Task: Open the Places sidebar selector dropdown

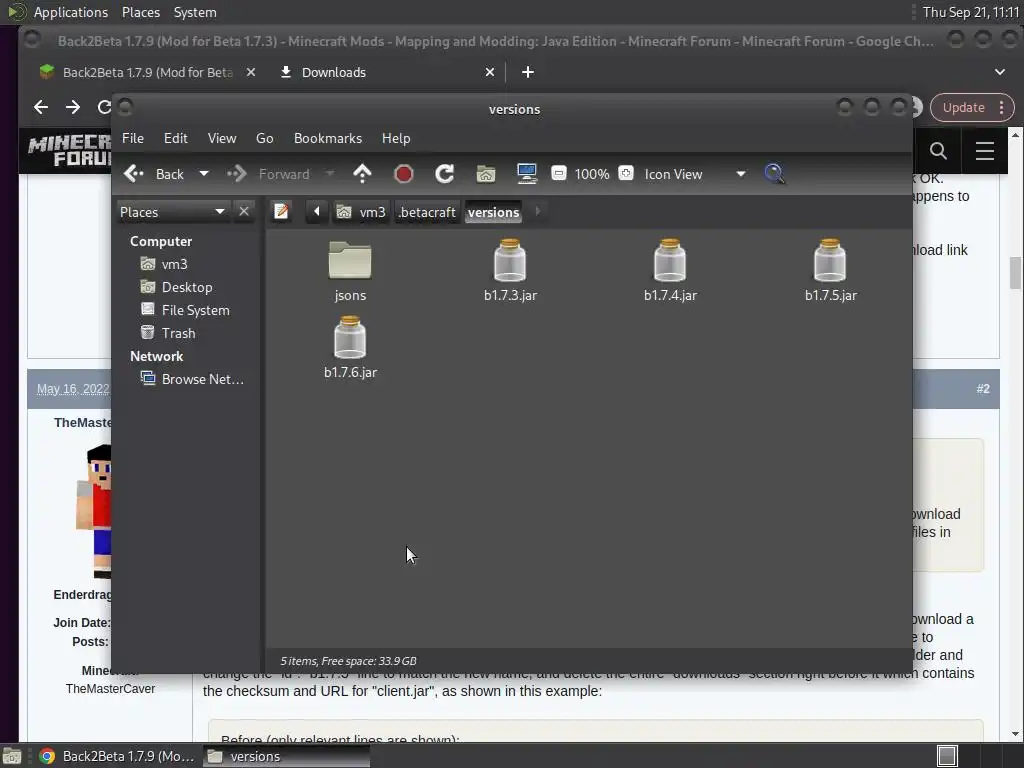Action: pos(173,212)
